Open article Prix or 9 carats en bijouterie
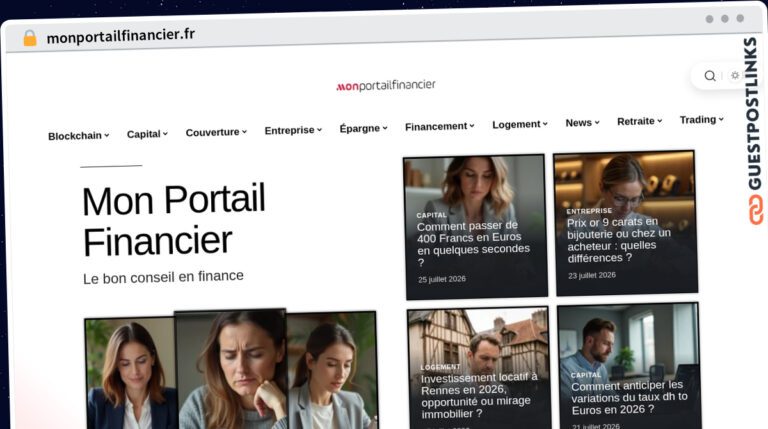Image resolution: width=768 pixels, height=429 pixels. click(619, 240)
